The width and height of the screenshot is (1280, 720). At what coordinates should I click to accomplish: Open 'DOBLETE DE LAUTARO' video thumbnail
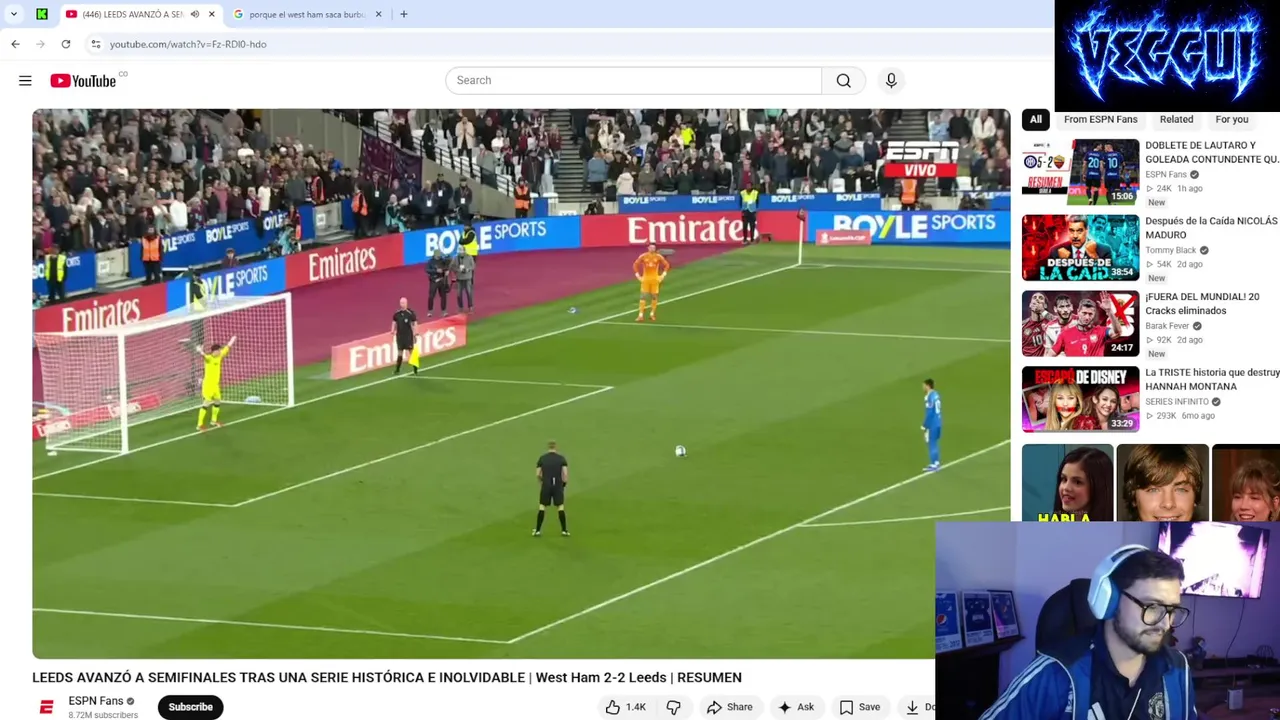point(1080,171)
